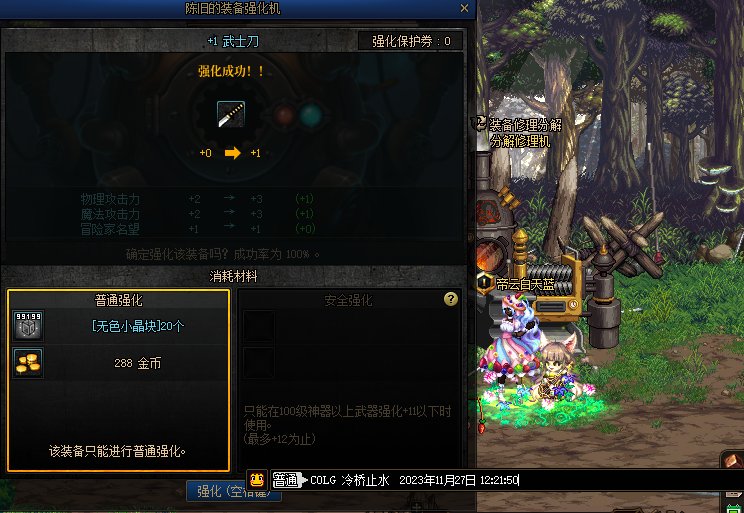Screen dimensions: 744x513
Task: Close the 陈旧的装备强化机 window
Action: click(465, 8)
